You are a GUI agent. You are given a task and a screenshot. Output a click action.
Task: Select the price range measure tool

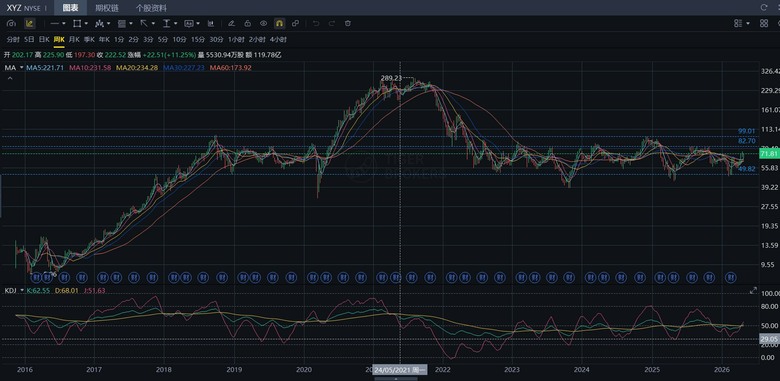click(167, 23)
